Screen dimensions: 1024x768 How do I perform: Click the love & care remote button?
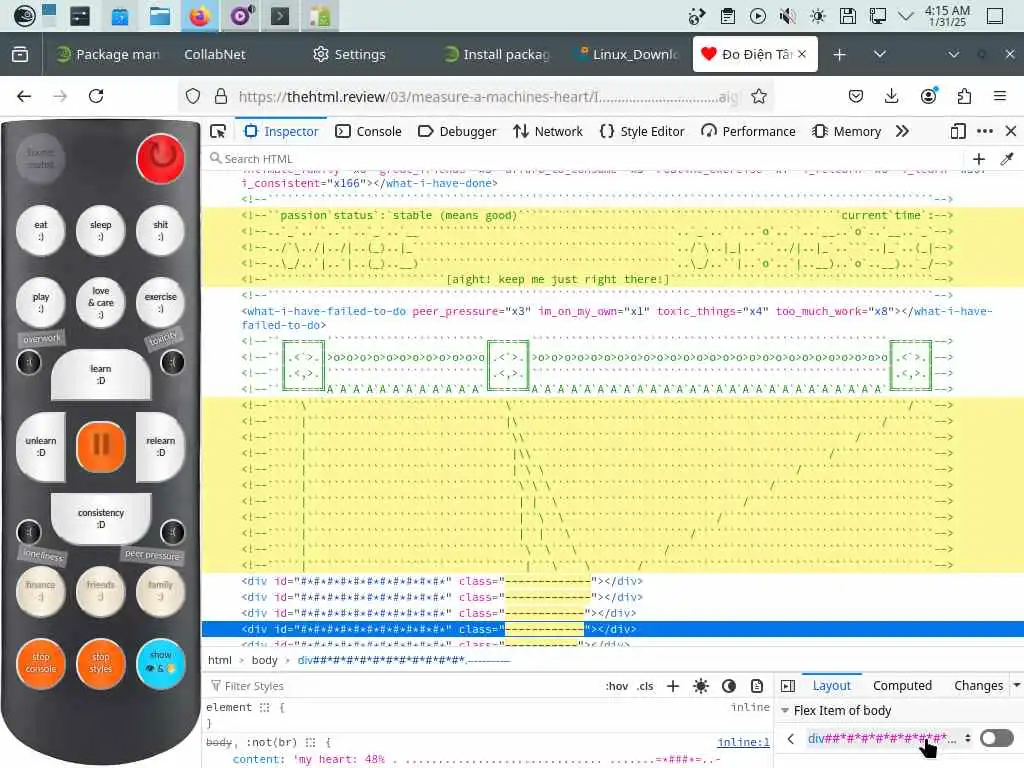[x=101, y=302]
